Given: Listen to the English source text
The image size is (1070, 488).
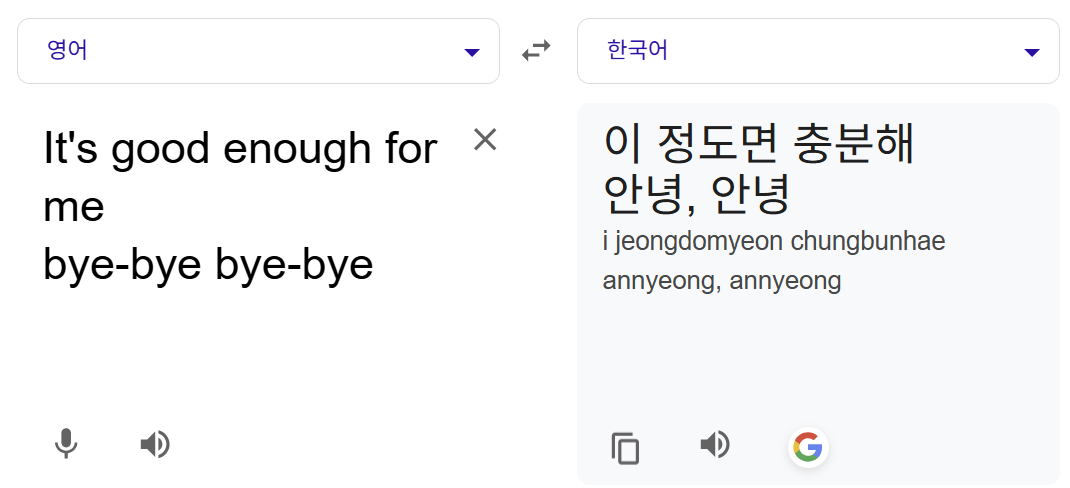Looking at the screenshot, I should tap(155, 444).
